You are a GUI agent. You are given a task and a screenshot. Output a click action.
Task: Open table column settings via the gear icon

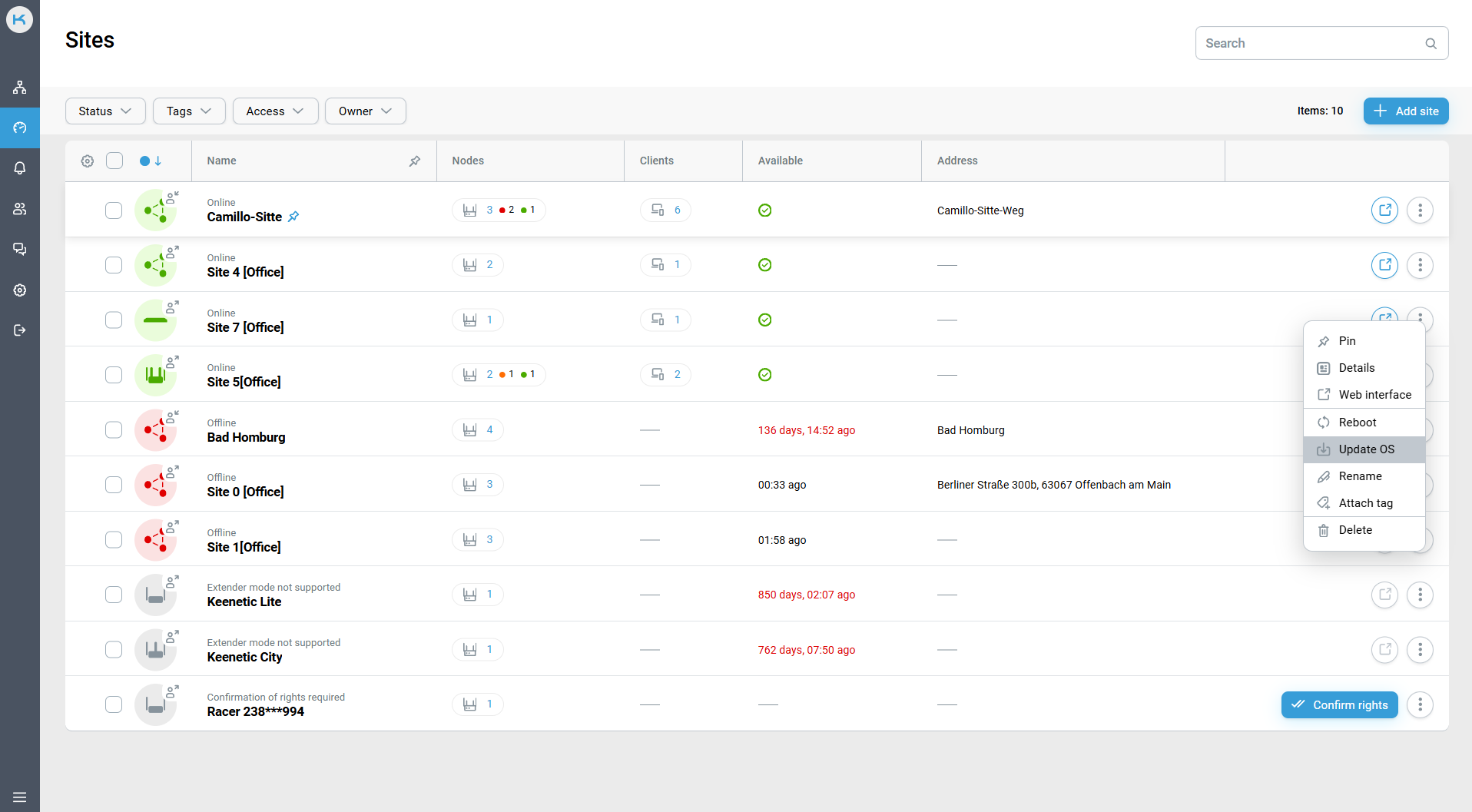87,161
